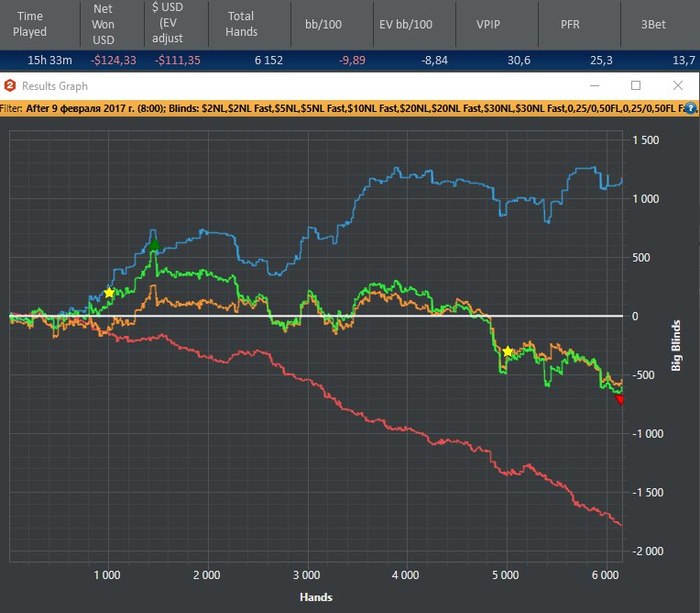The width and height of the screenshot is (700, 613).
Task: Click the Big Blinds axis label
Action: click(676, 345)
